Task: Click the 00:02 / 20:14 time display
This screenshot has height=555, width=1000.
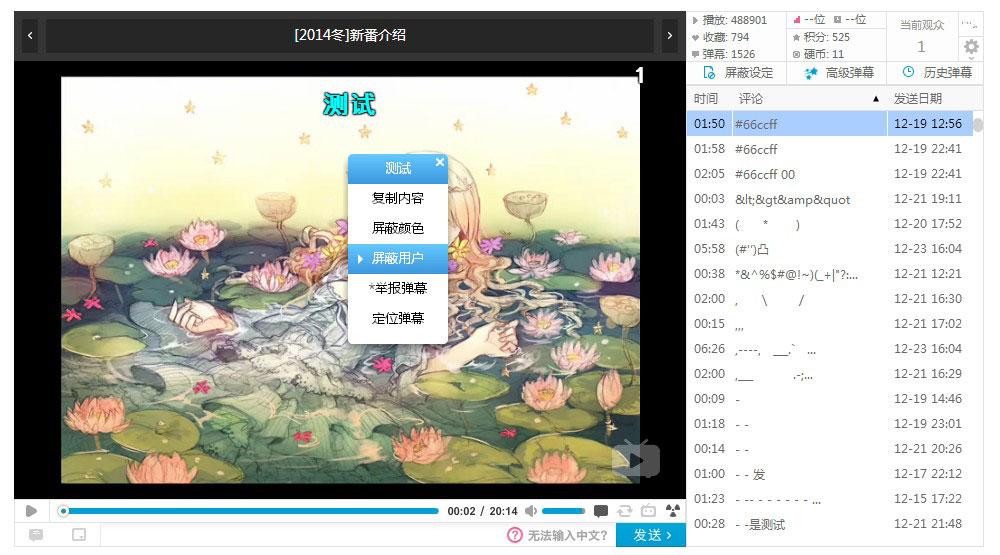Action: [x=482, y=511]
